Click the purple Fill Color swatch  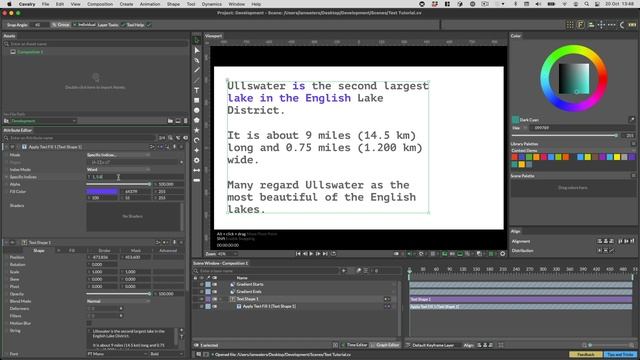tap(102, 191)
